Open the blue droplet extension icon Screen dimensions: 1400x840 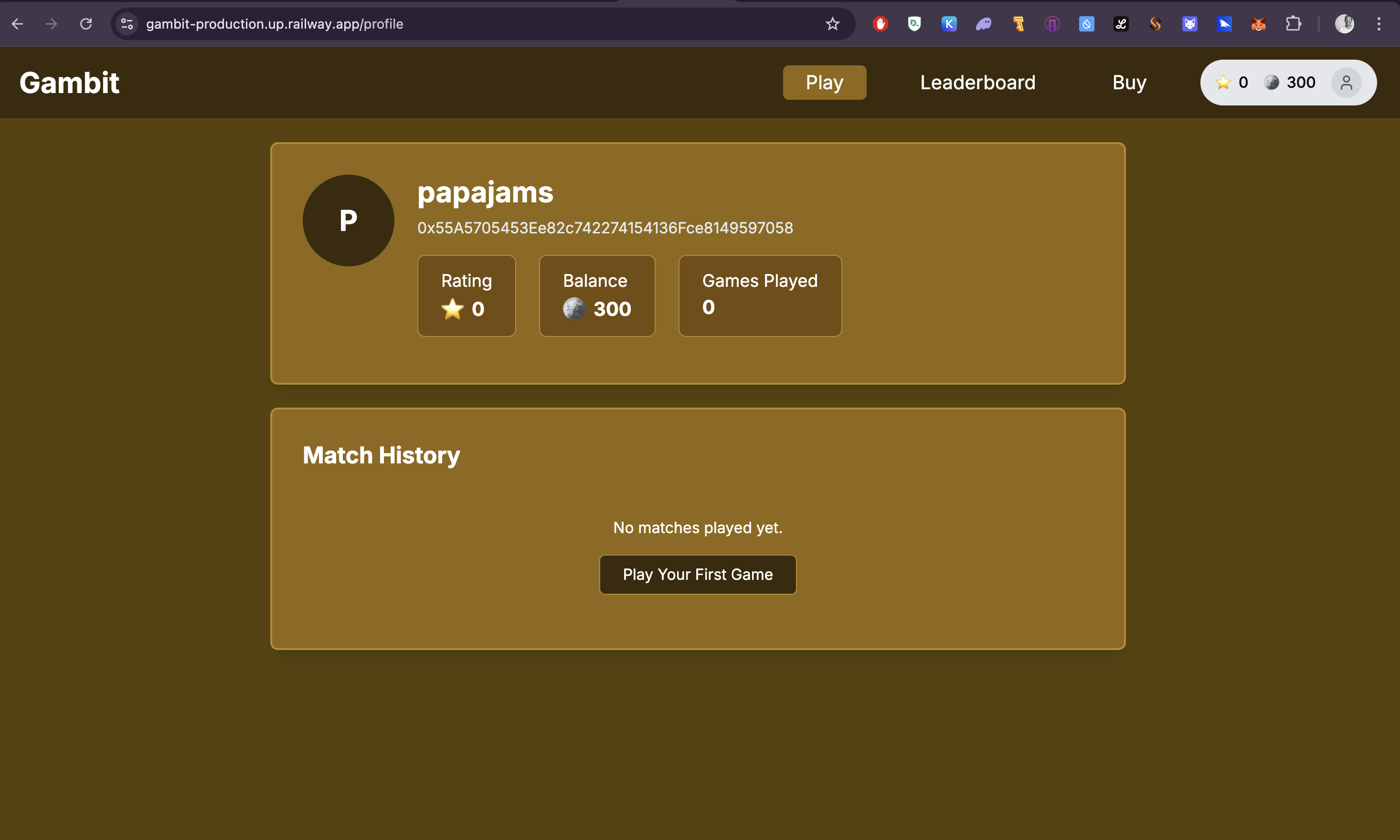click(x=1086, y=24)
